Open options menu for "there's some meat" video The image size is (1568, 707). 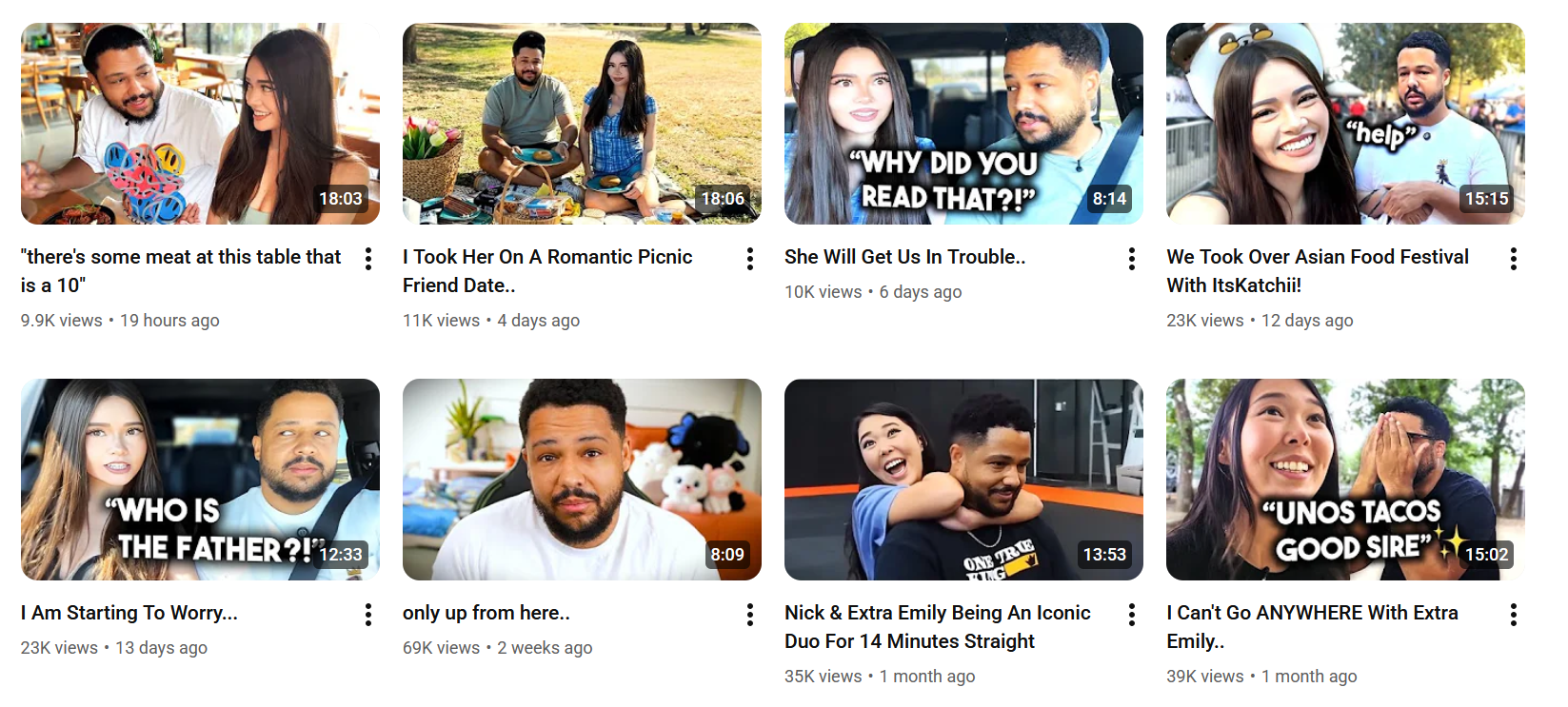(368, 259)
